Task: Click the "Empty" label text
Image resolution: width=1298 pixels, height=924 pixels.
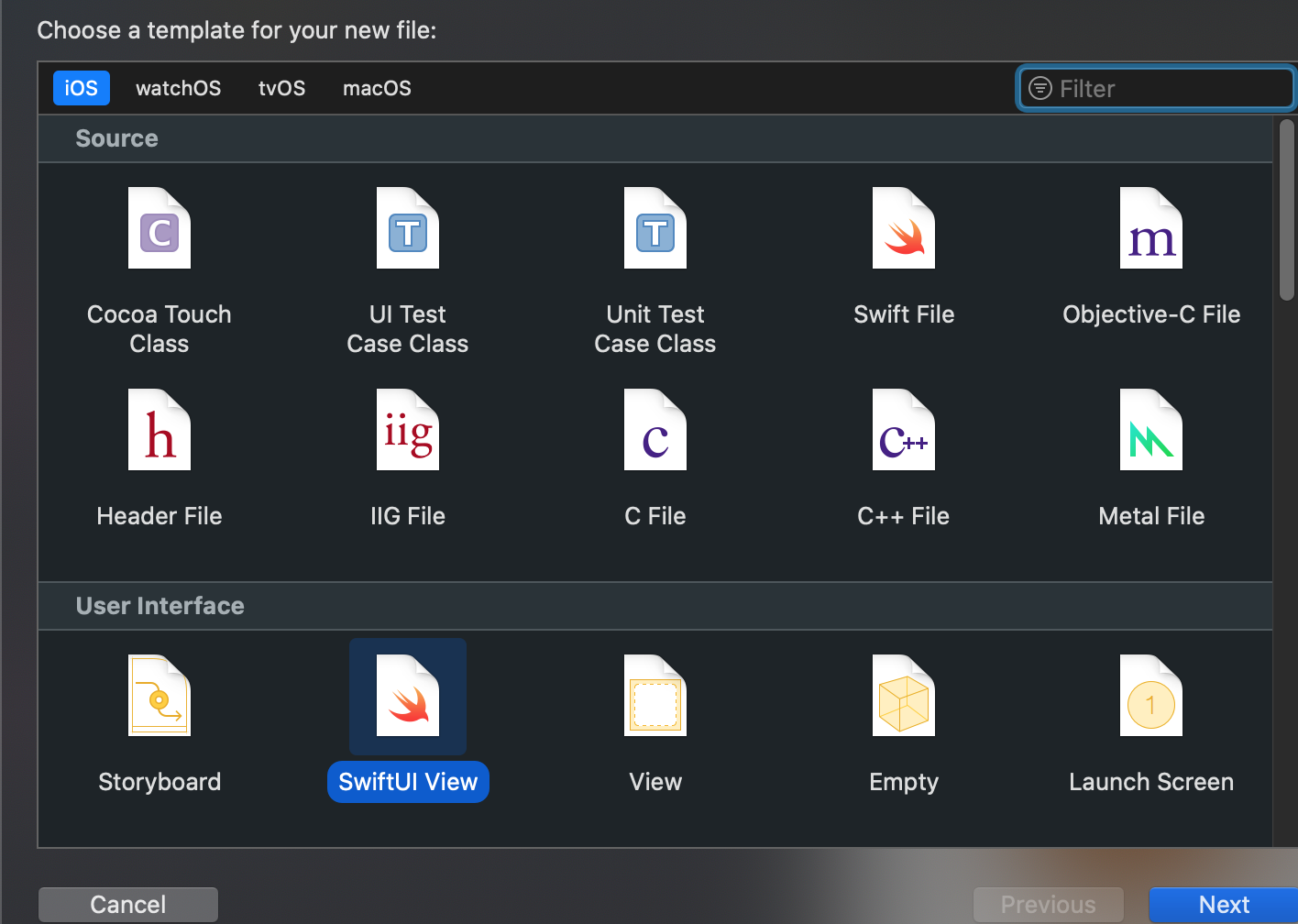Action: pyautogui.click(x=904, y=782)
